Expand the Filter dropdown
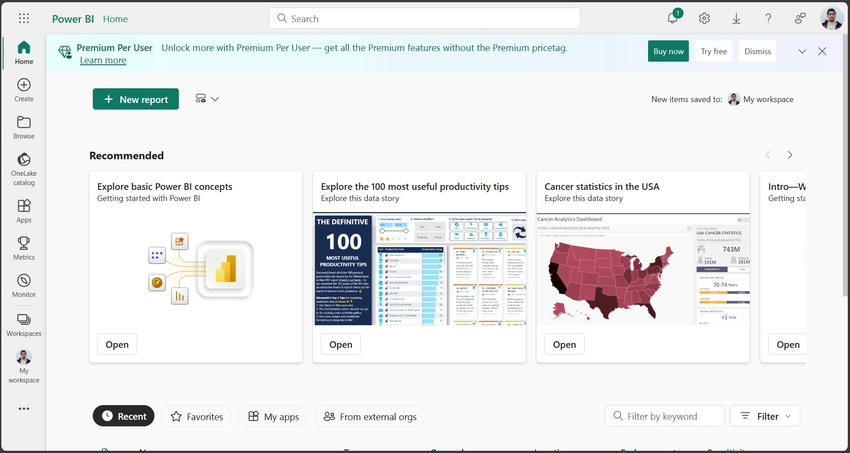 click(x=765, y=416)
